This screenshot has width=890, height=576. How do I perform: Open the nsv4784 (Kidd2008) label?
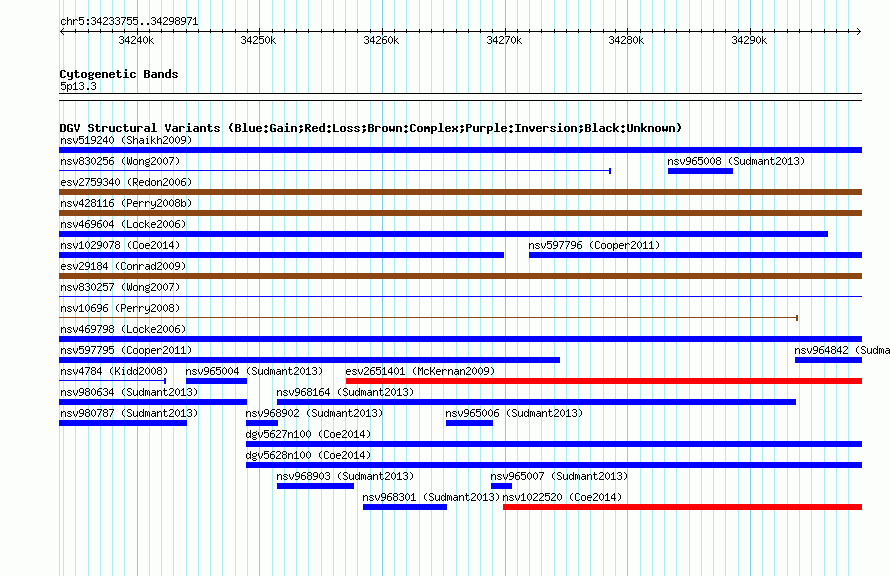tap(114, 371)
